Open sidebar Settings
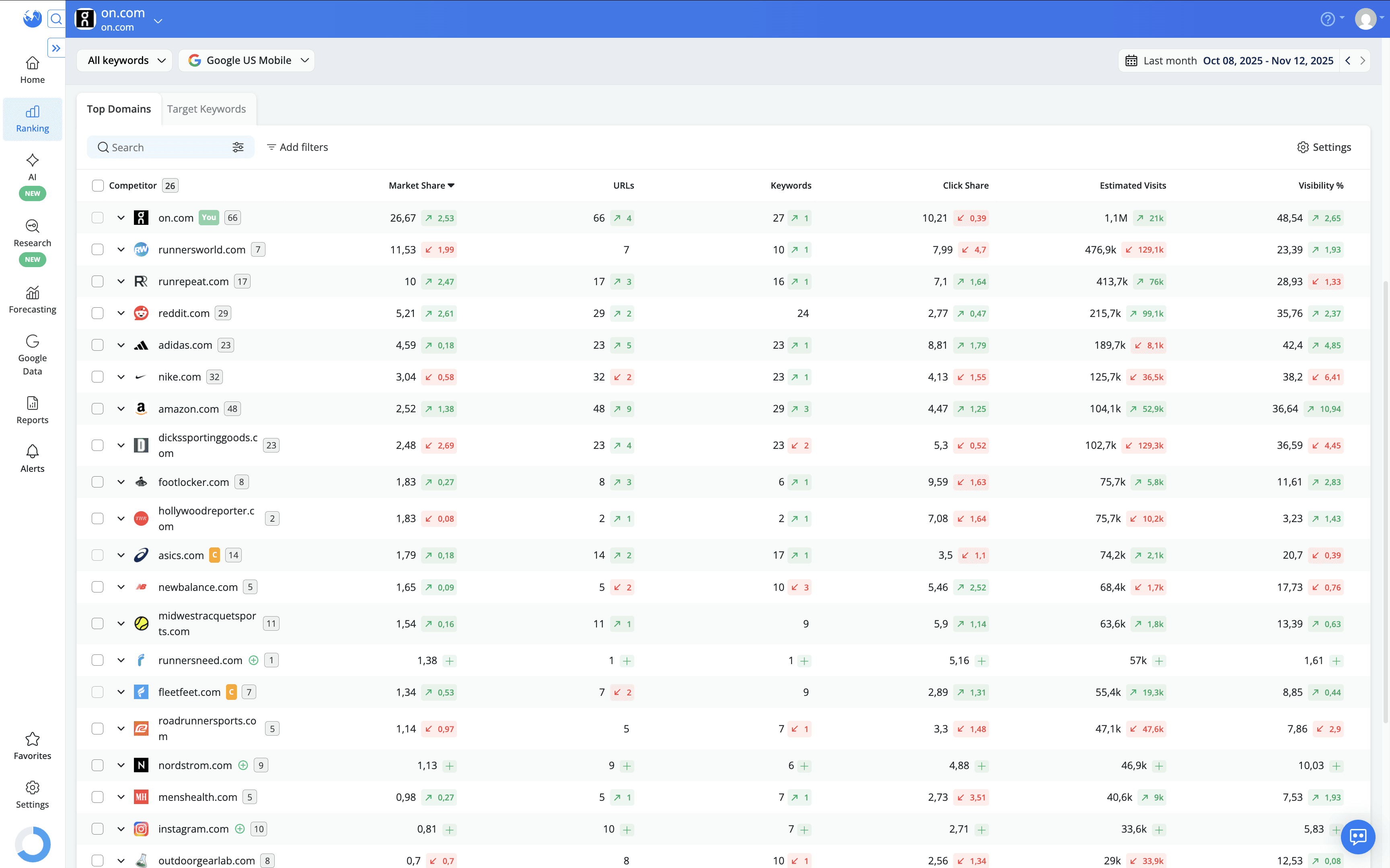Viewport: 1390px width, 868px height. pyautogui.click(x=32, y=794)
